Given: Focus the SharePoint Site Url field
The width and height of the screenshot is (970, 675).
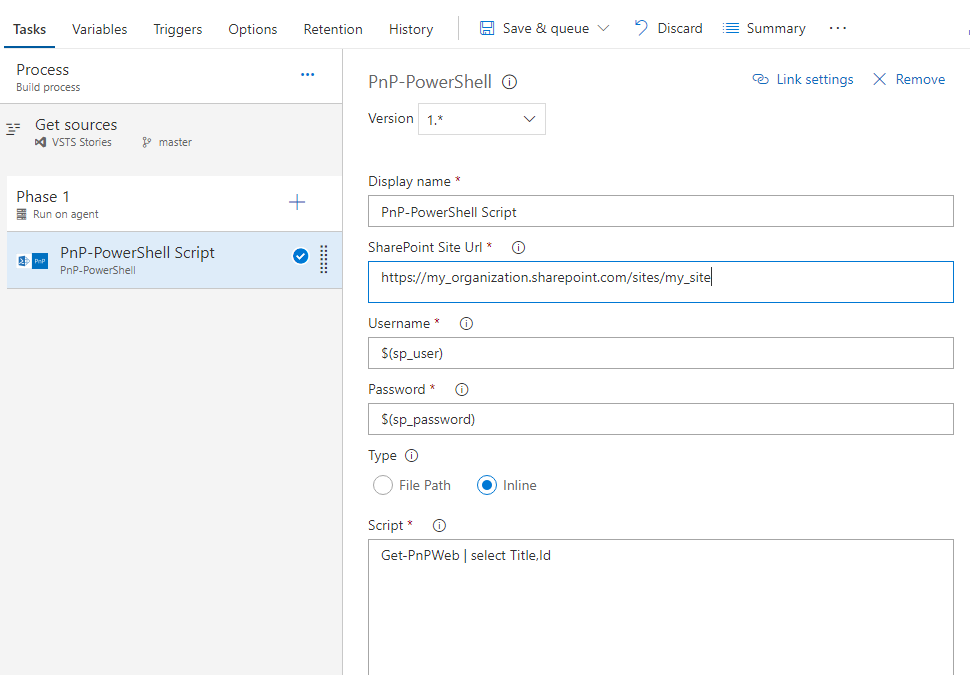Looking at the screenshot, I should 661,282.
